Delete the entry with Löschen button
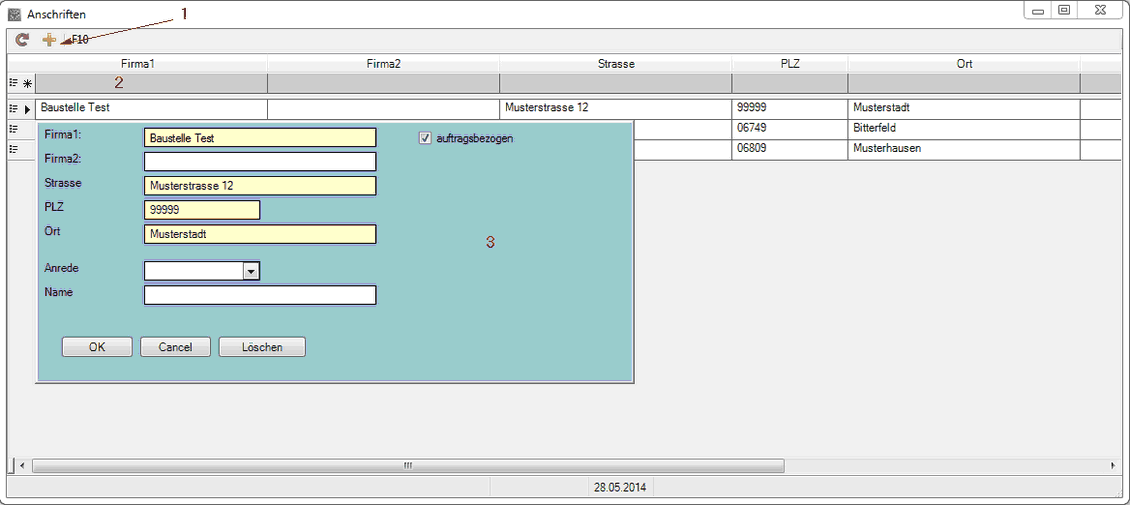Screen dimensions: 1130x505 point(262,347)
